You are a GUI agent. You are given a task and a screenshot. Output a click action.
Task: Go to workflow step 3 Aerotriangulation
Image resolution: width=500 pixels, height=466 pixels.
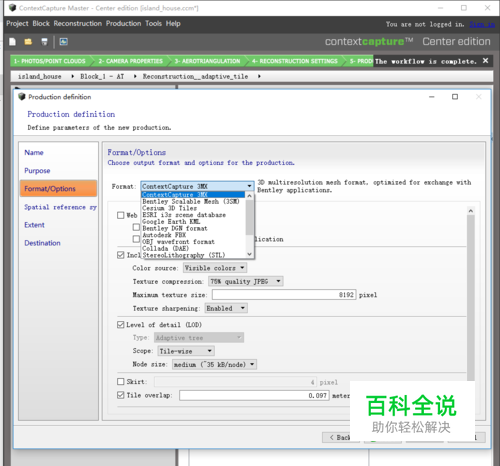pyautogui.click(x=207, y=61)
